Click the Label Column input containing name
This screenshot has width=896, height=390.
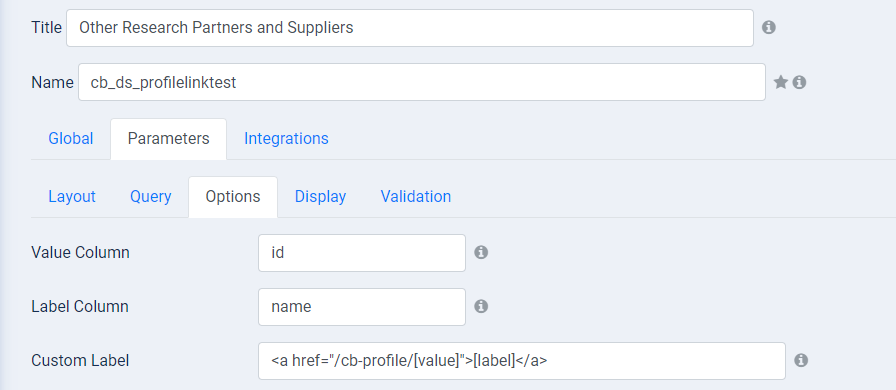tap(362, 307)
